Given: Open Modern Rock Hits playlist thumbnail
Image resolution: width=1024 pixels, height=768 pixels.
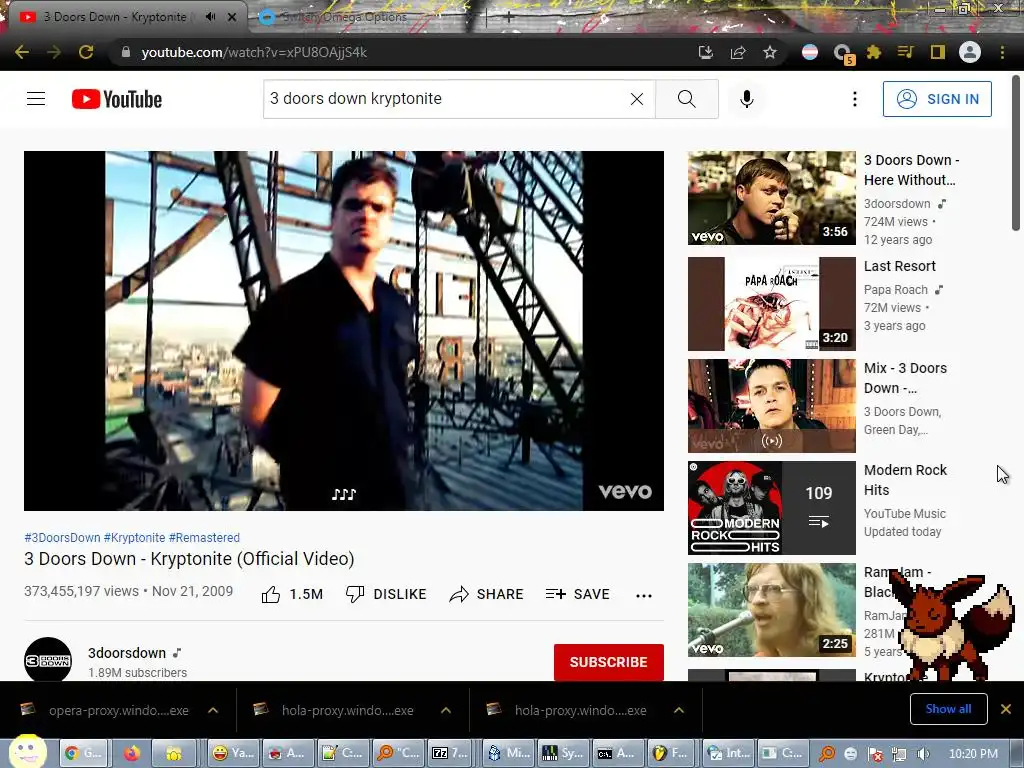Looking at the screenshot, I should tap(771, 508).
